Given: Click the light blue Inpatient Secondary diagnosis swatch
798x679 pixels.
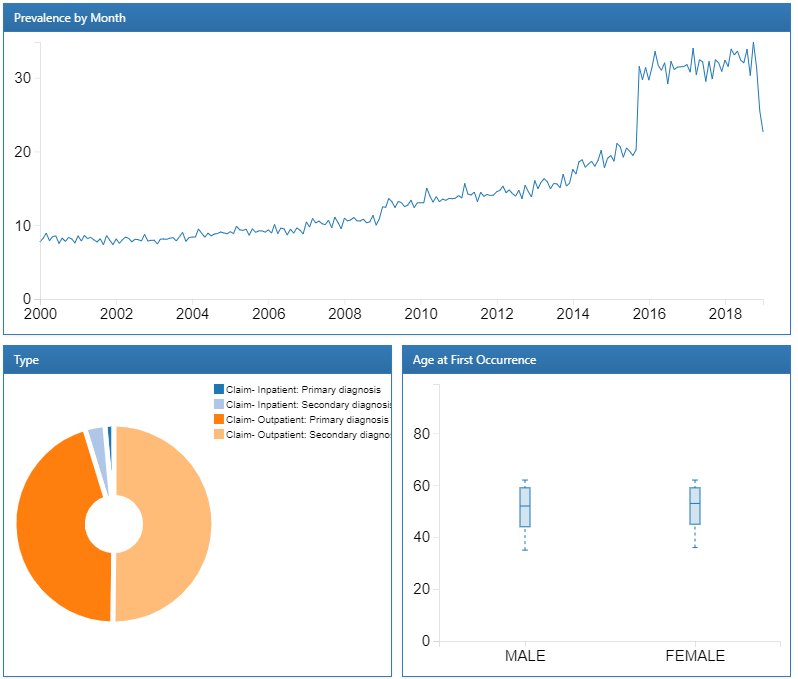Looking at the screenshot, I should tap(219, 404).
